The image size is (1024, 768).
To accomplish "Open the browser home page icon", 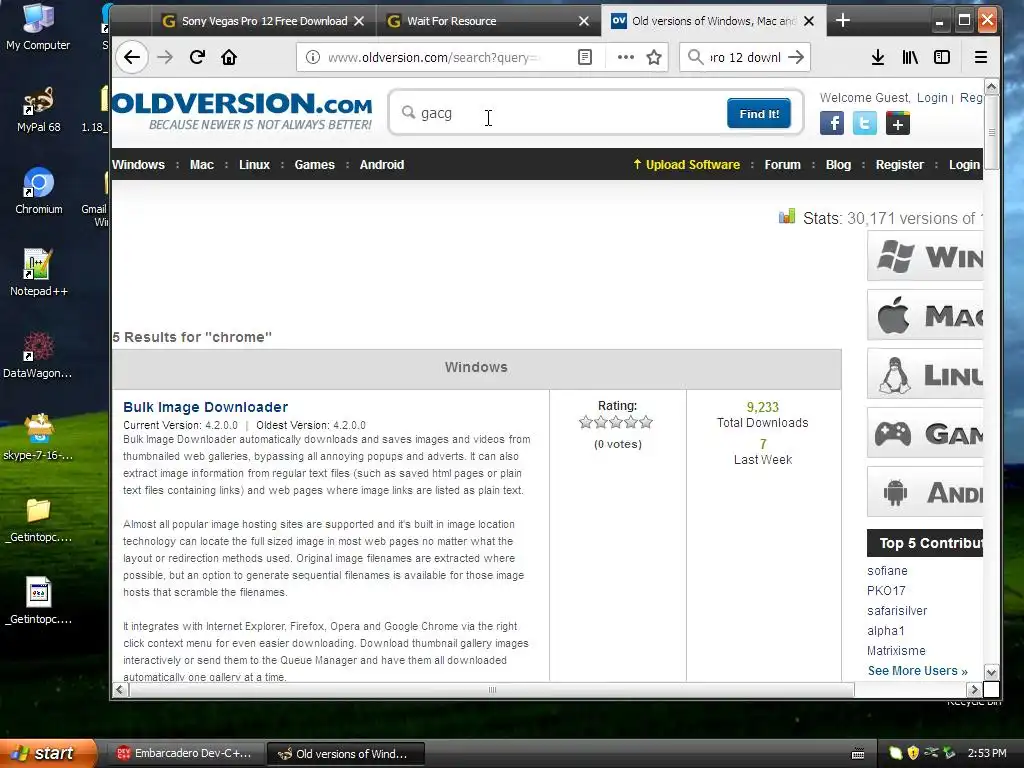I will click(x=229, y=57).
